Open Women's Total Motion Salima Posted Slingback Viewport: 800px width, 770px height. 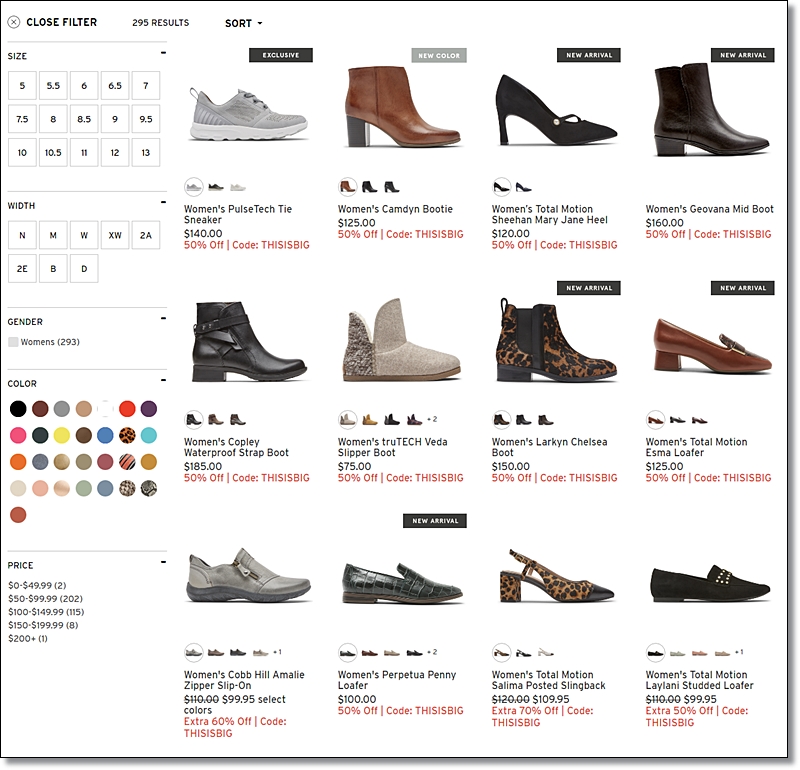548,680
